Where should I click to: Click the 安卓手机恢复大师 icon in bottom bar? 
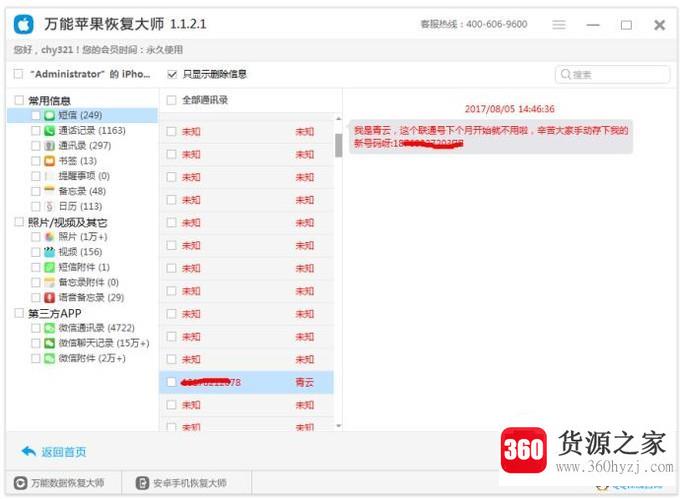tap(142, 483)
